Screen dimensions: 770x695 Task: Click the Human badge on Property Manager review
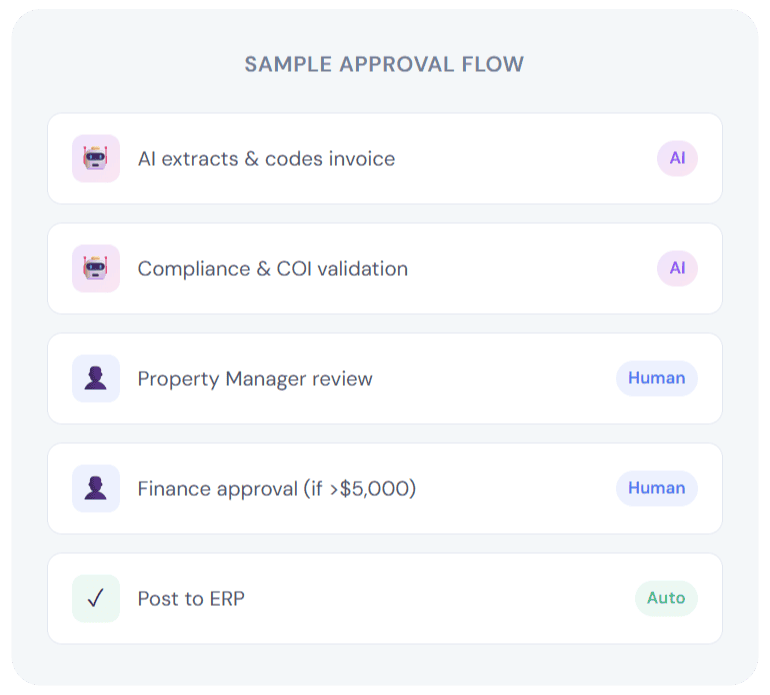[x=656, y=378]
